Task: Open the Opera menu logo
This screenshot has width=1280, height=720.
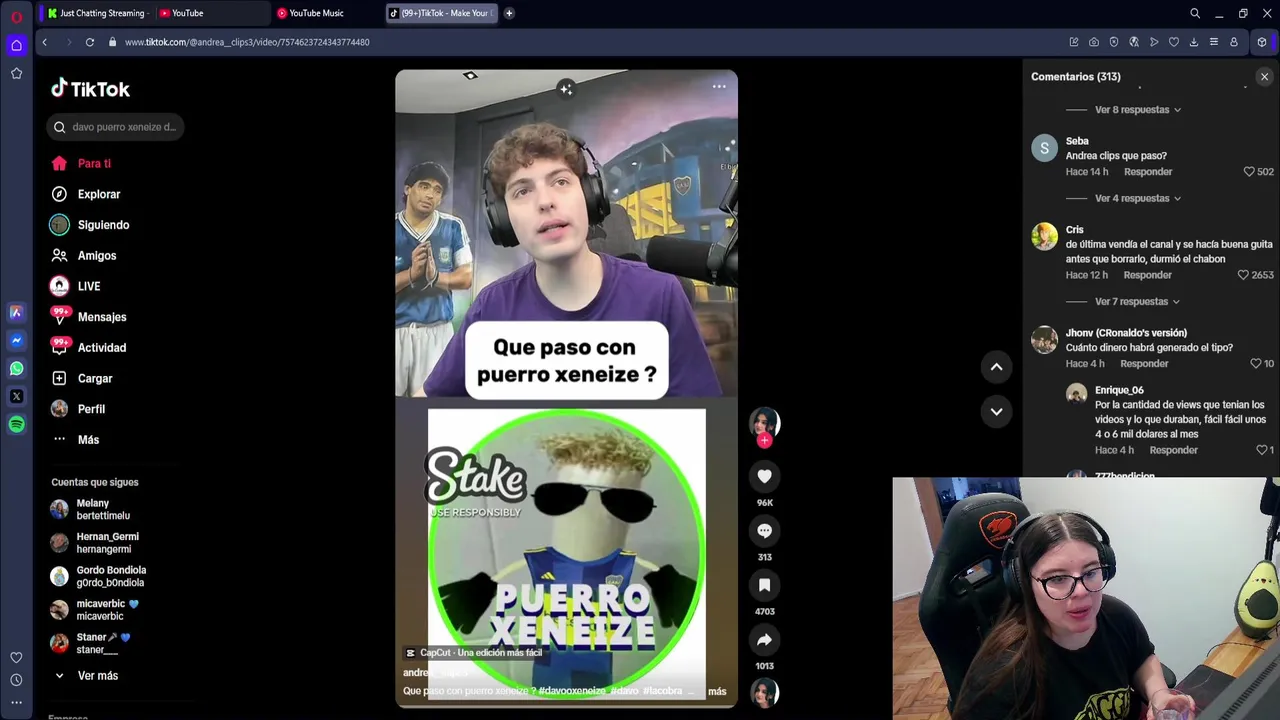Action: 16,17
